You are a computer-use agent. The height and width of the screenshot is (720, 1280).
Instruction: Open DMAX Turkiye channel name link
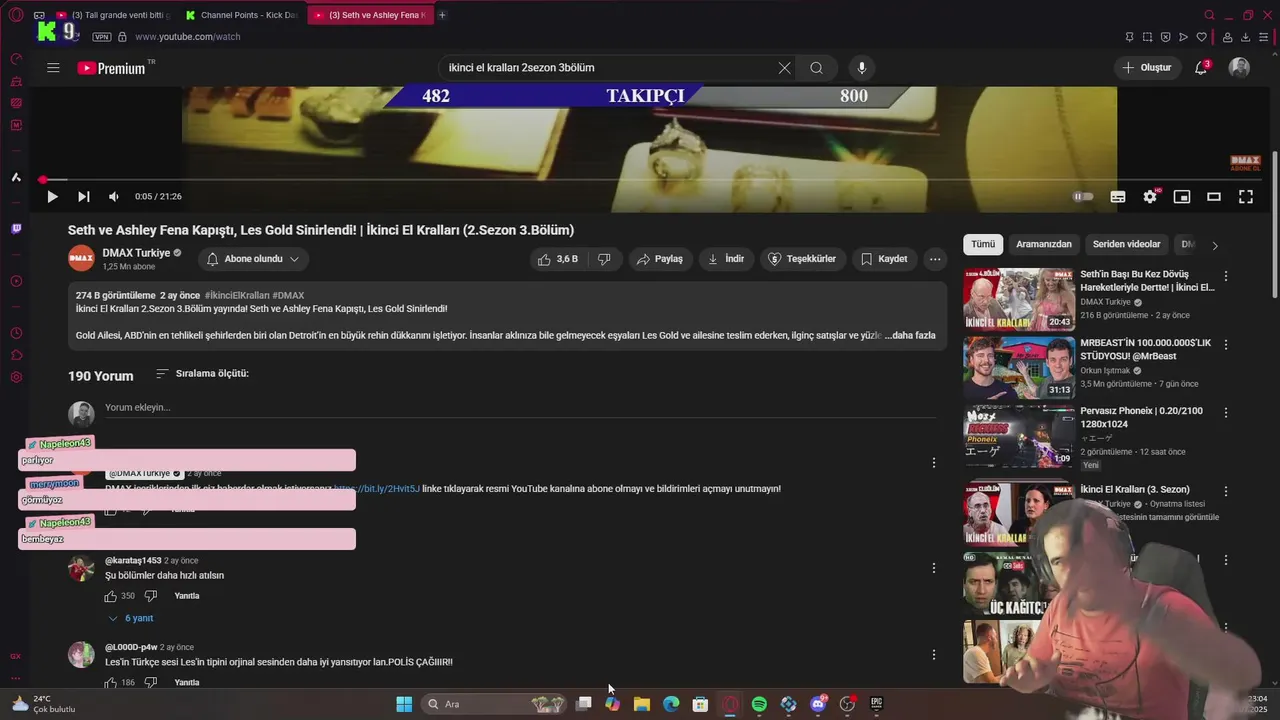pyautogui.click(x=136, y=253)
